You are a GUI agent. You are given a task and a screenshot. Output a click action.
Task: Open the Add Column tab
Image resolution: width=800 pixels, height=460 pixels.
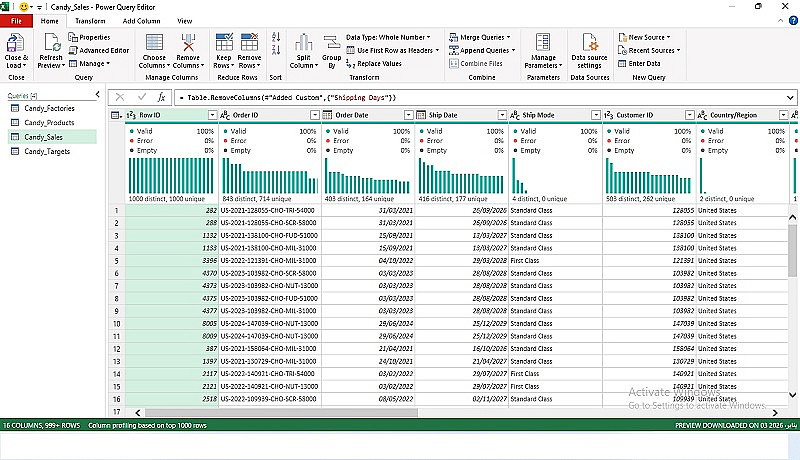click(140, 20)
